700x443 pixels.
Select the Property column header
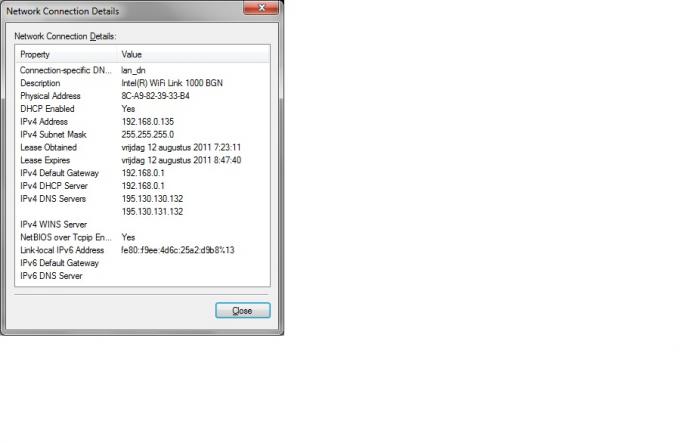[67, 54]
